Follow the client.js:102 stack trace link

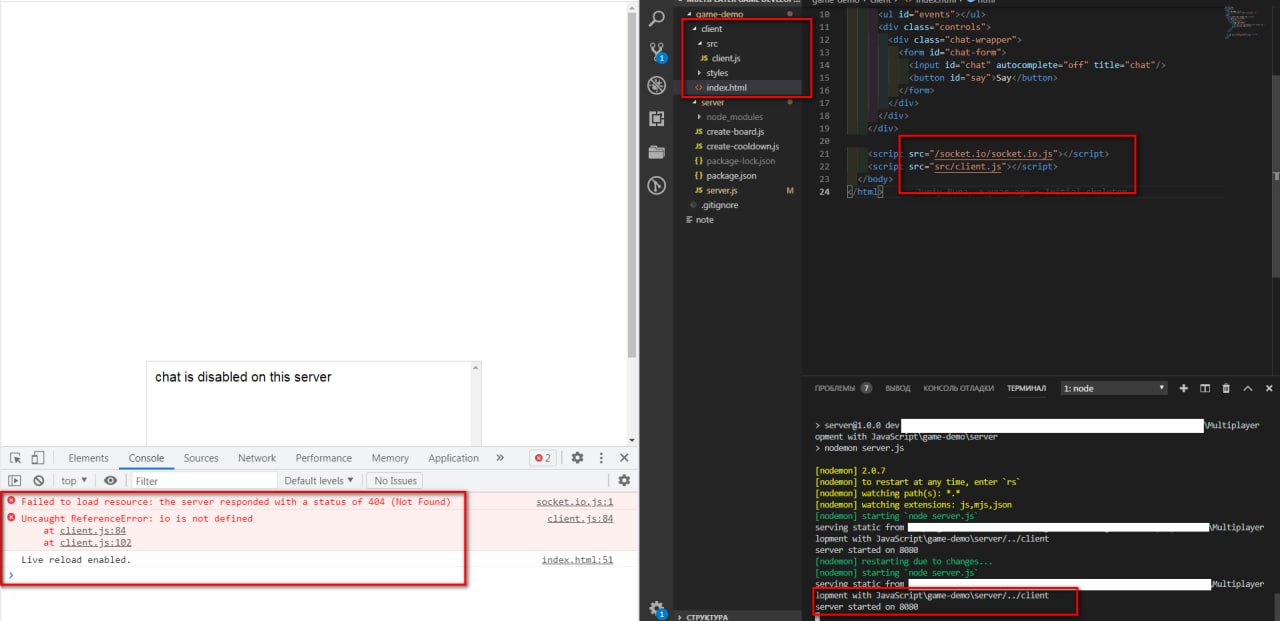pos(95,543)
